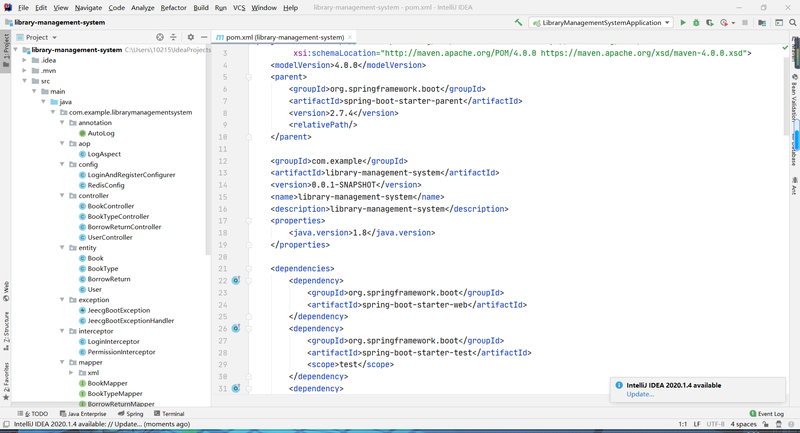Click UTF-8 encoding in status bar
The image size is (800, 433).
click(x=715, y=424)
